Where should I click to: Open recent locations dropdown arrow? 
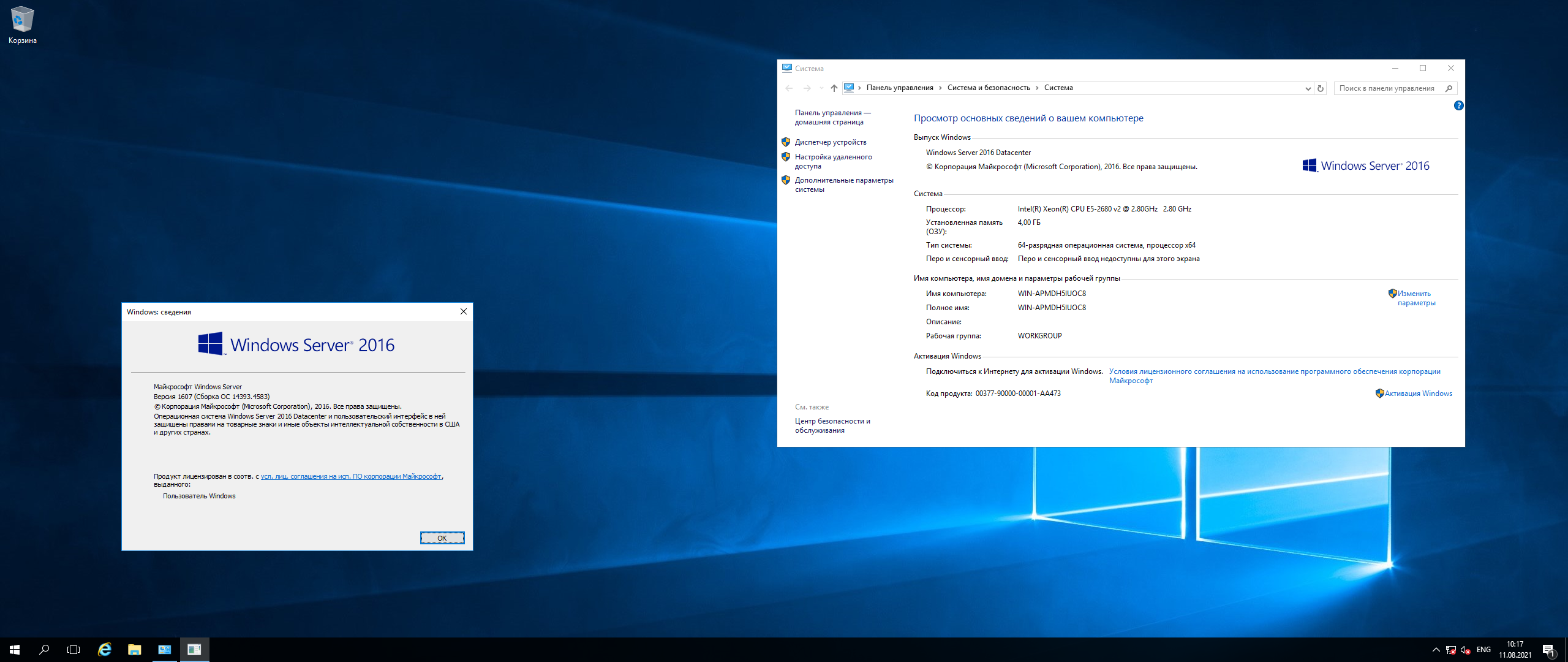pyautogui.click(x=821, y=88)
